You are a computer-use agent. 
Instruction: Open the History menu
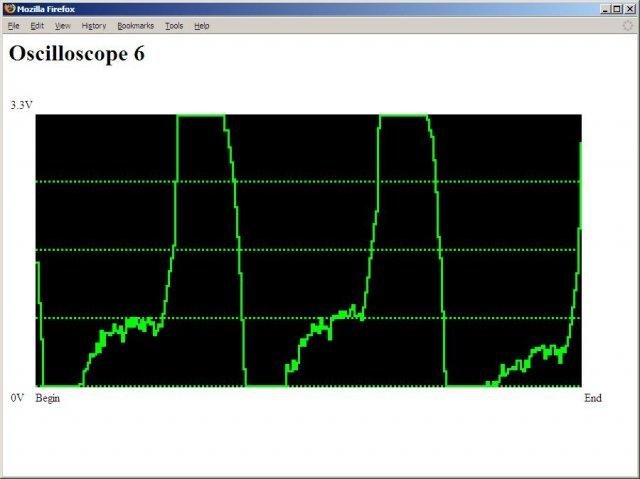click(93, 26)
